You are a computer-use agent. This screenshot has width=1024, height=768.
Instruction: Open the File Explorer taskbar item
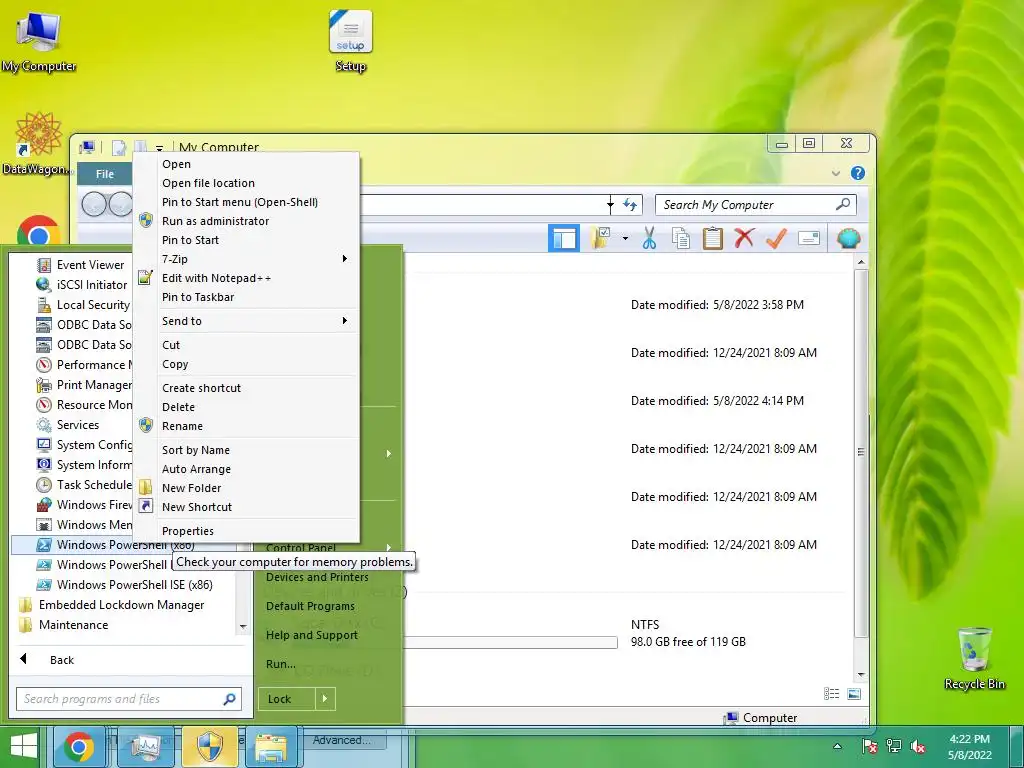270,747
